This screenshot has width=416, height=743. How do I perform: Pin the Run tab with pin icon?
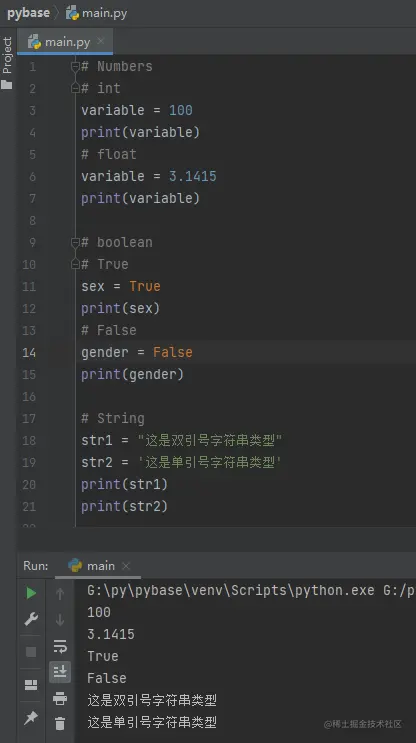click(x=31, y=718)
